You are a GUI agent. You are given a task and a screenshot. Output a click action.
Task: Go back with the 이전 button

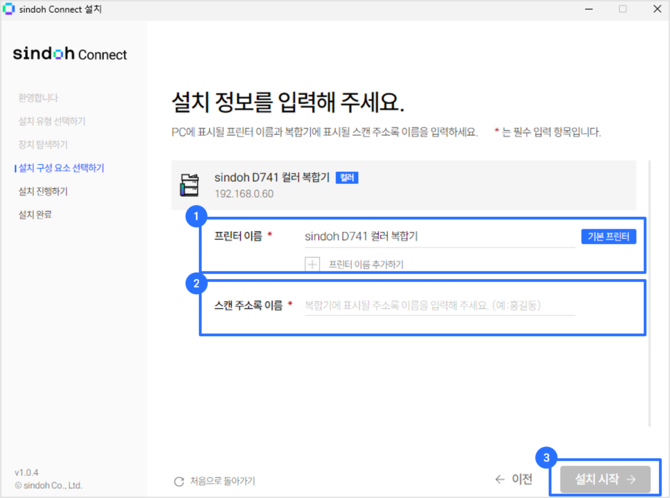[x=514, y=479]
